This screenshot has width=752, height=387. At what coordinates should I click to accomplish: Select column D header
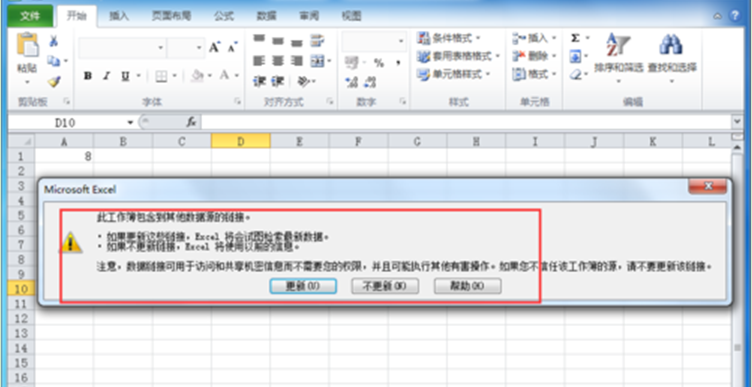coord(241,141)
